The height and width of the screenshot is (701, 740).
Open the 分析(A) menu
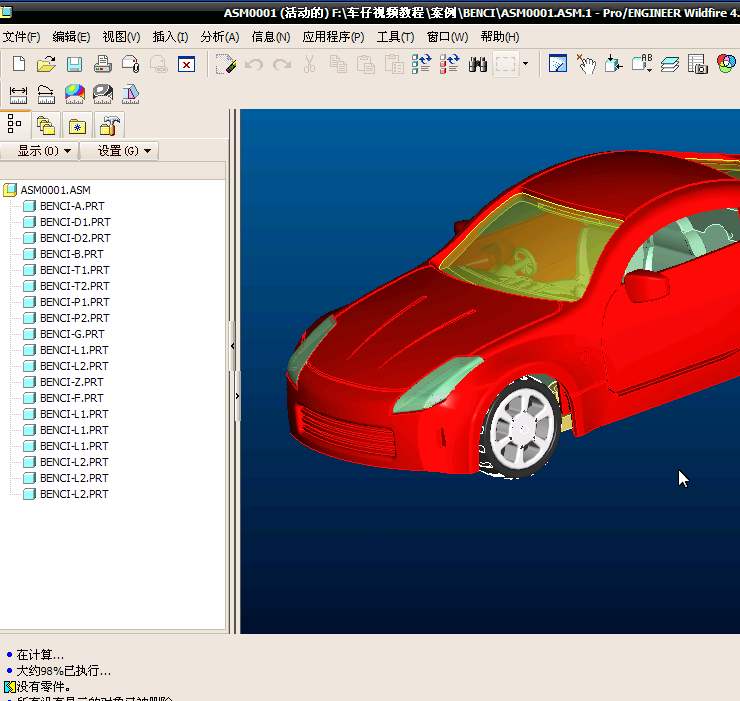coord(220,37)
